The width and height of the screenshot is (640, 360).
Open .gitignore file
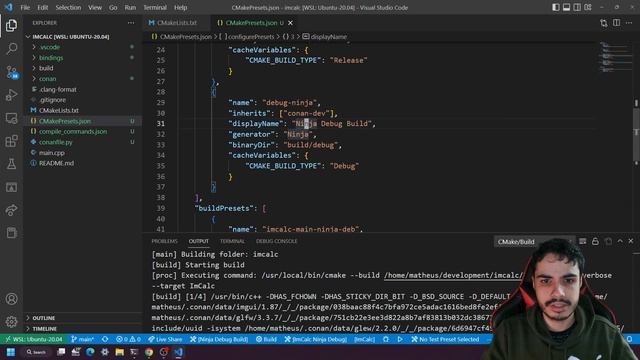(x=52, y=100)
